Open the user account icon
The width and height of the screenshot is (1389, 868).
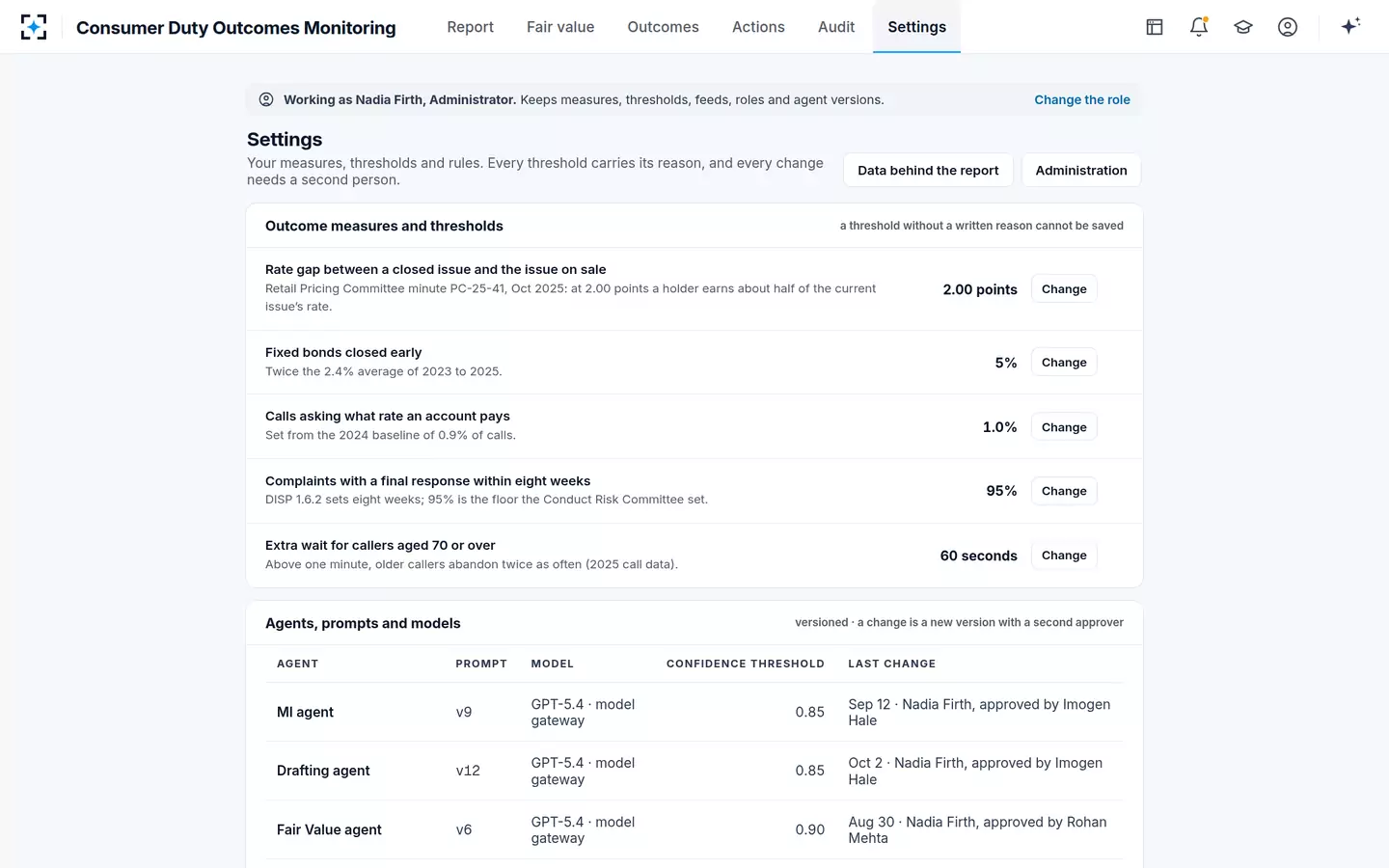click(x=1288, y=27)
